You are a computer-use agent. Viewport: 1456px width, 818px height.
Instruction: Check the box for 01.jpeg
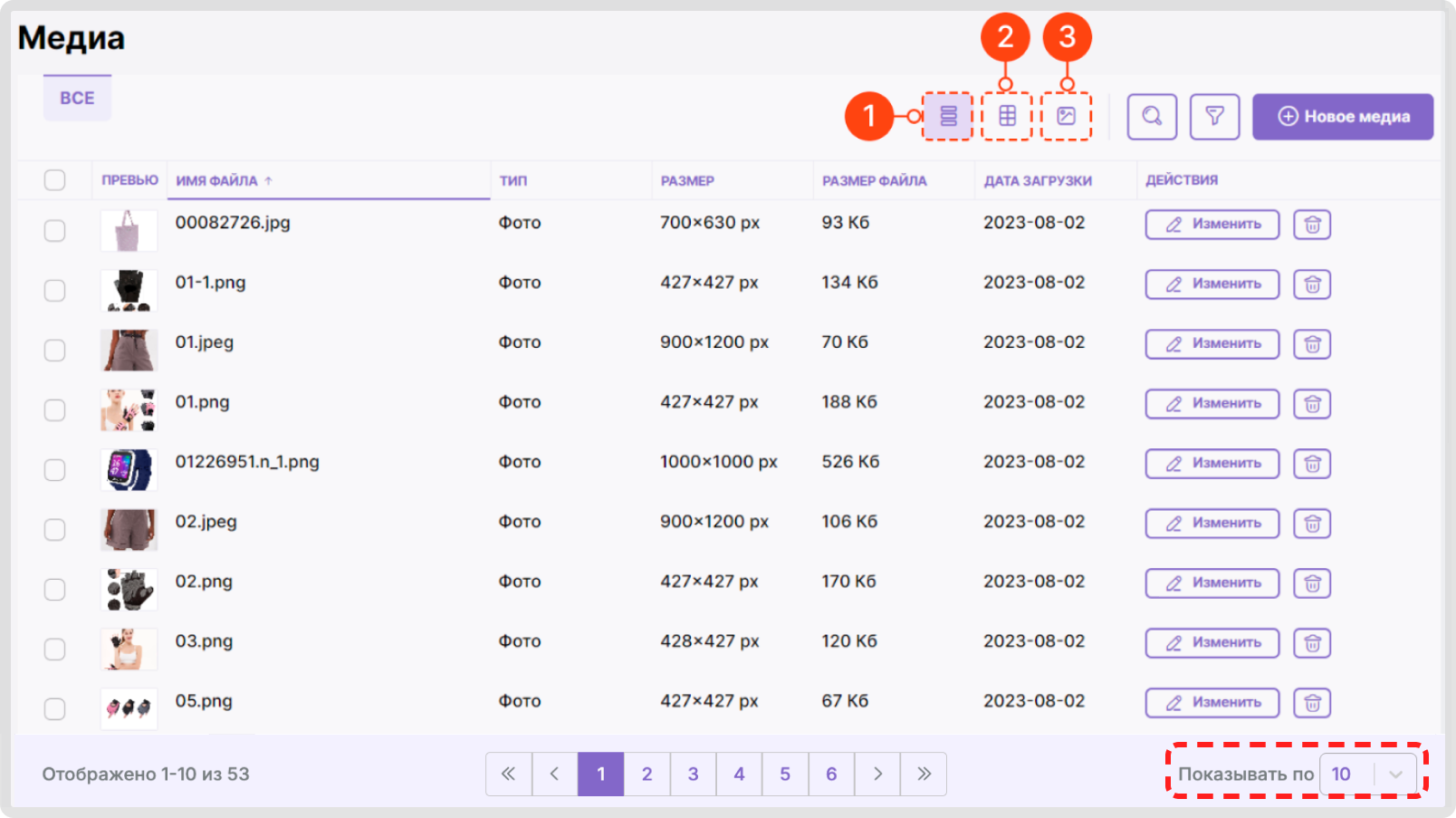click(x=54, y=350)
